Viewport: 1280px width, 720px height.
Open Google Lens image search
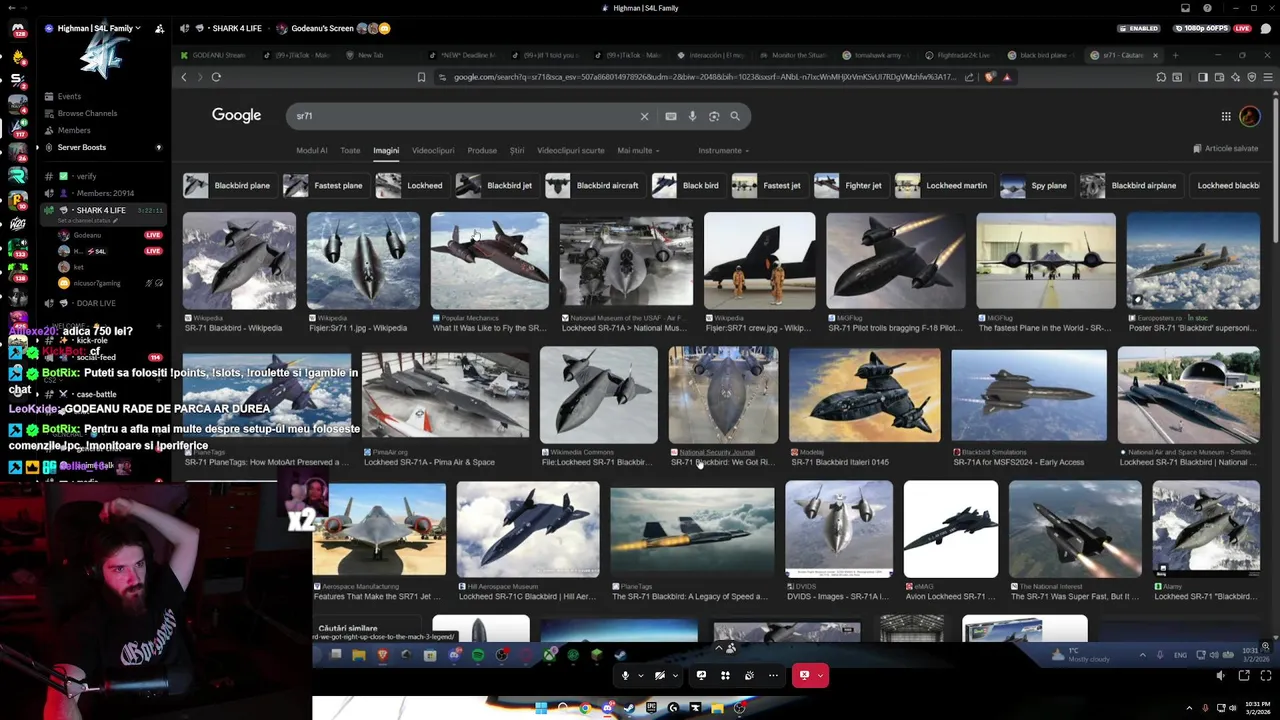[714, 116]
